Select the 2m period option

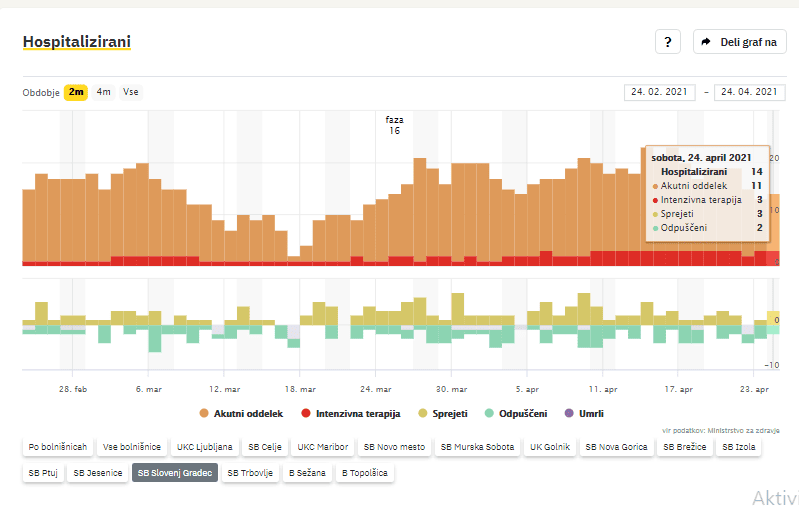click(76, 92)
